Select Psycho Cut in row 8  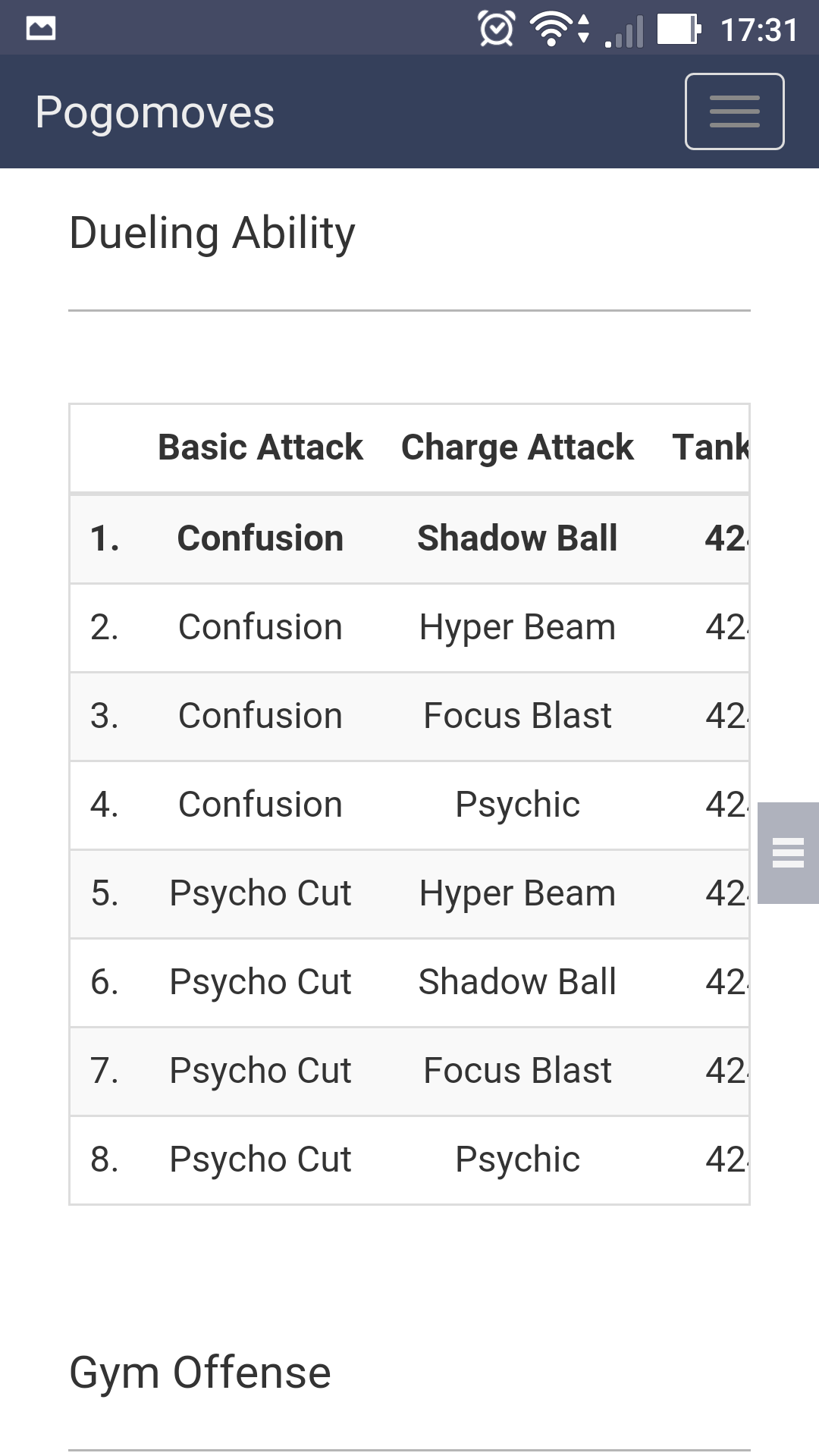pos(260,1159)
